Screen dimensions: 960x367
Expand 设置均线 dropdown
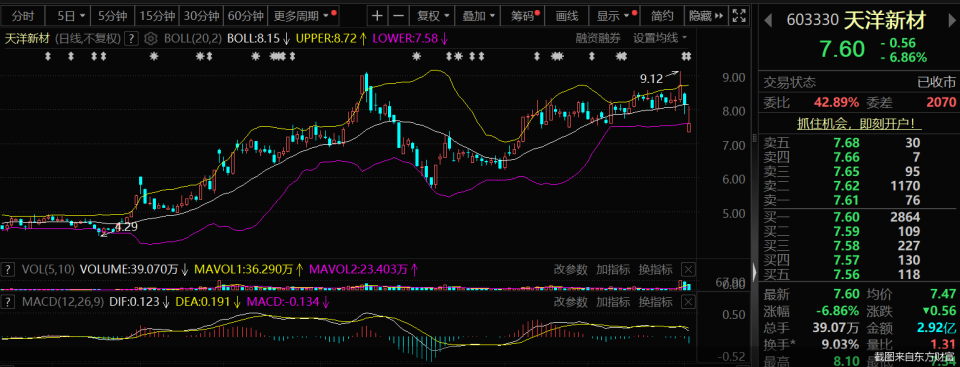point(659,38)
